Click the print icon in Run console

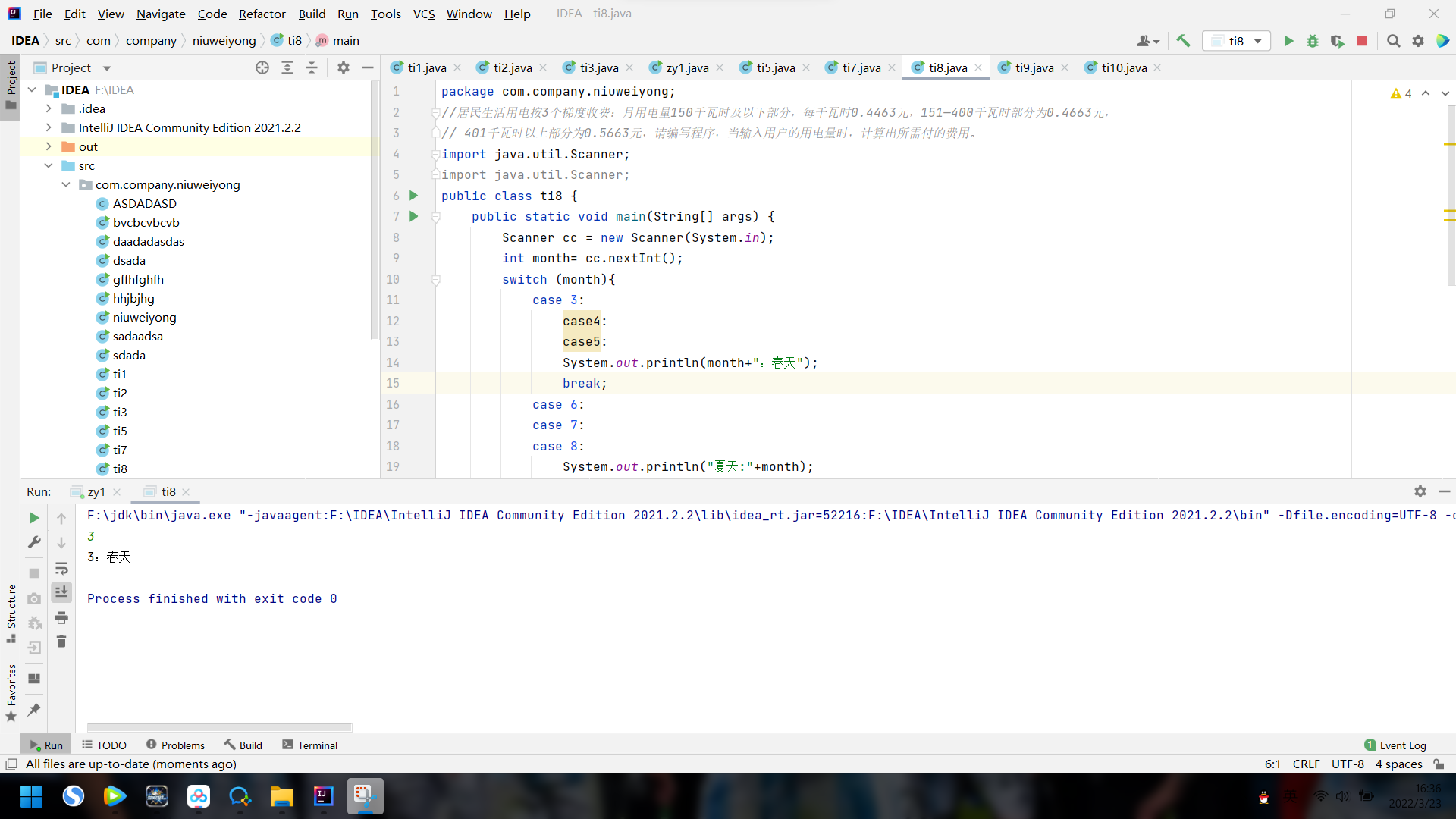click(x=61, y=618)
